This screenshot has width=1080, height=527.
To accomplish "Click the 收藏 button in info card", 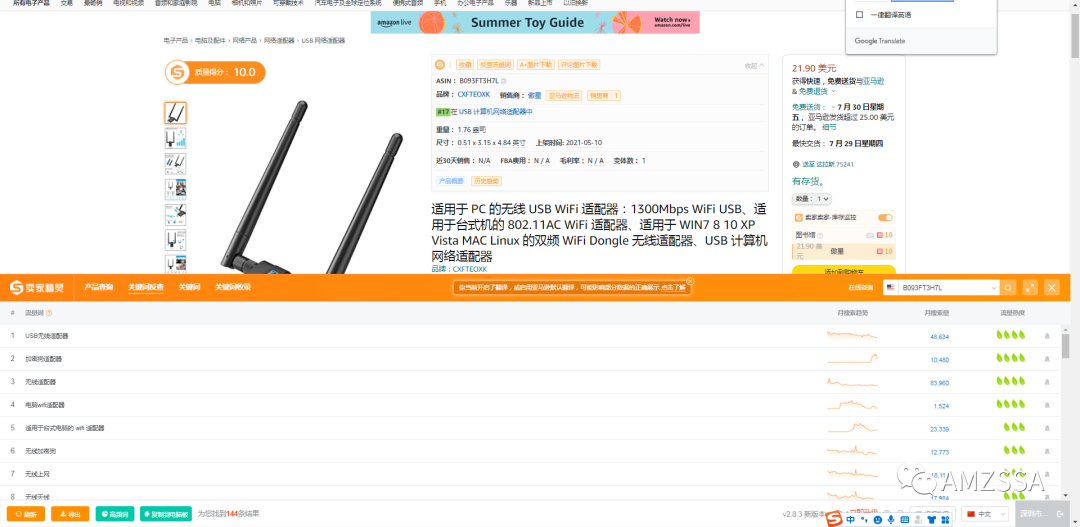I will [465, 65].
